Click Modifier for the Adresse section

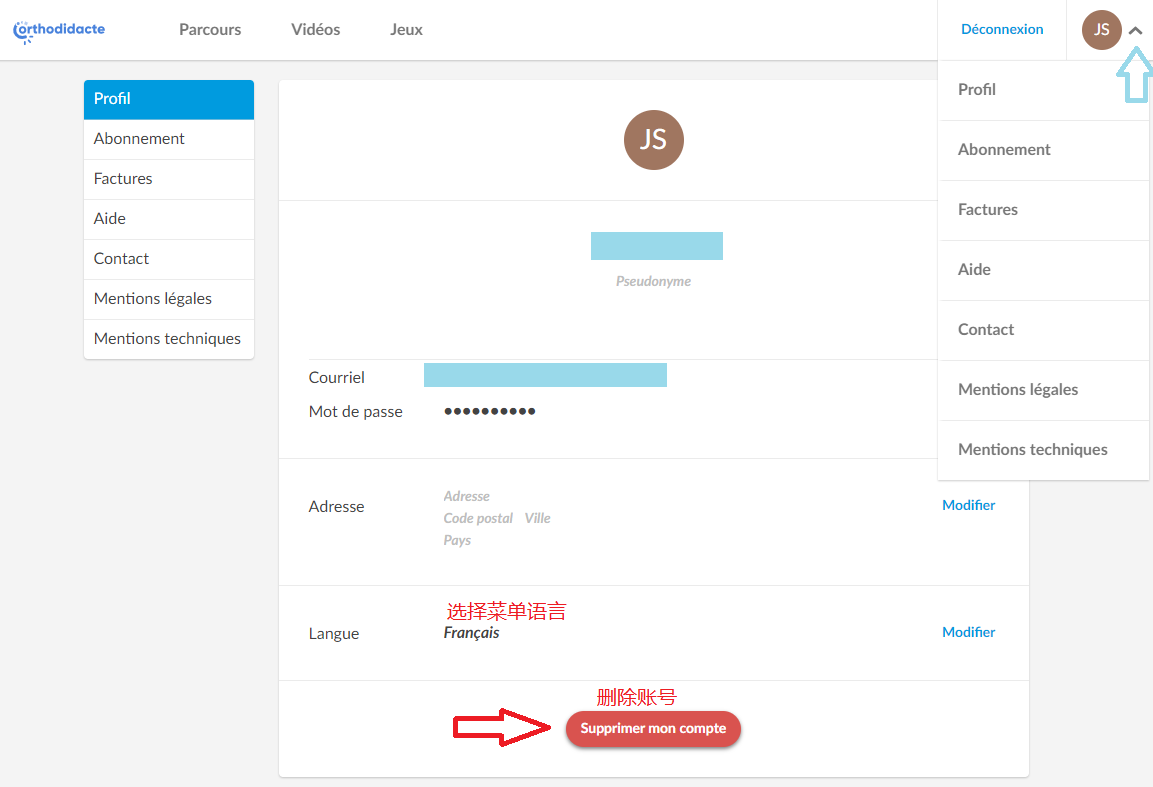(x=968, y=505)
